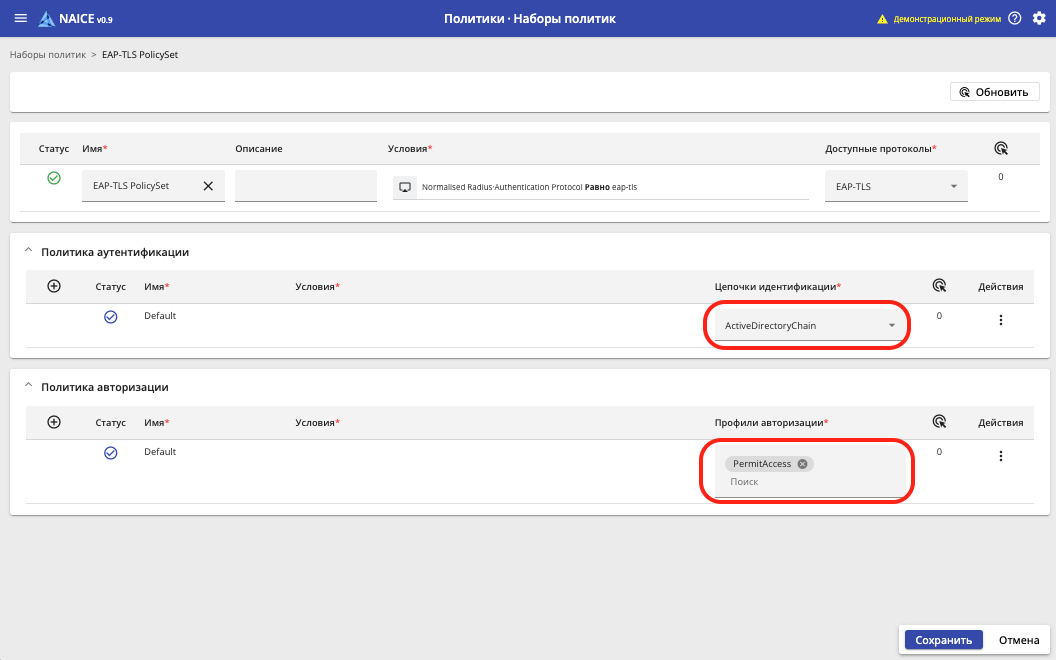
Task: Click the hit counter icon in policy set header
Action: coord(1001,148)
